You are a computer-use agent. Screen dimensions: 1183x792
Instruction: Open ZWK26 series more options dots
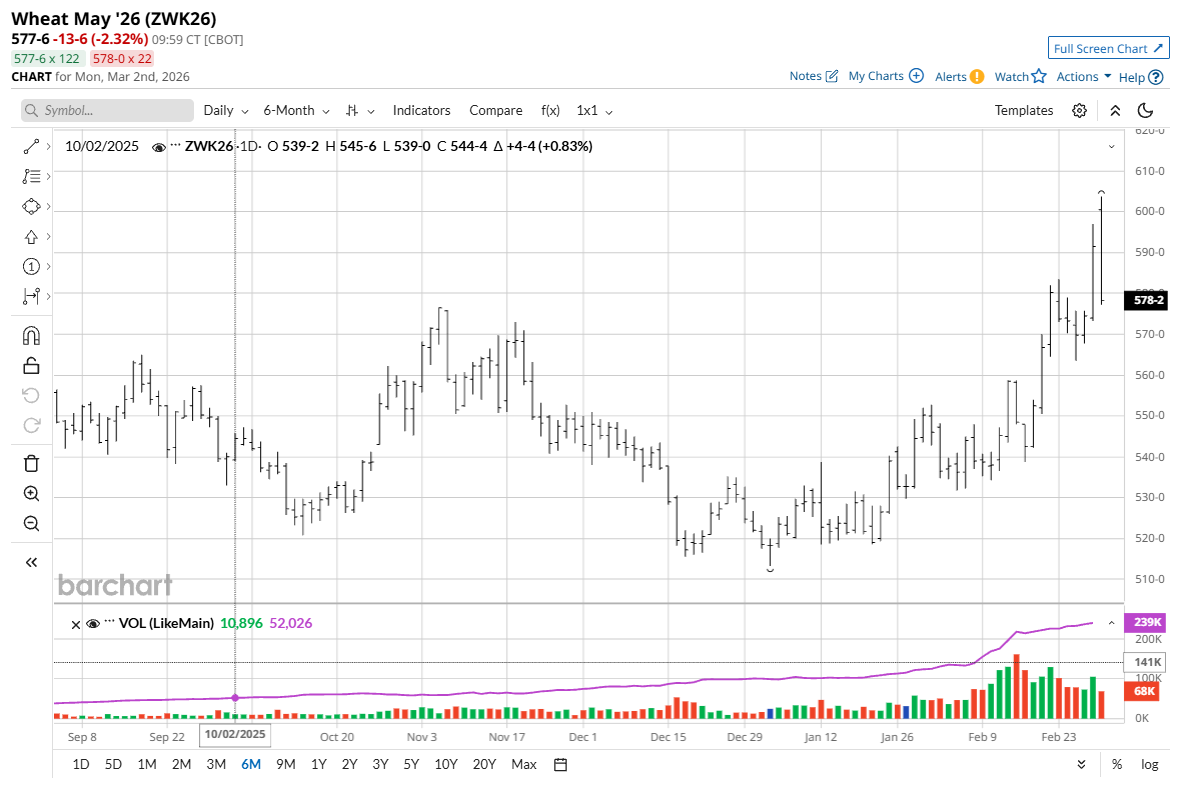click(x=176, y=143)
